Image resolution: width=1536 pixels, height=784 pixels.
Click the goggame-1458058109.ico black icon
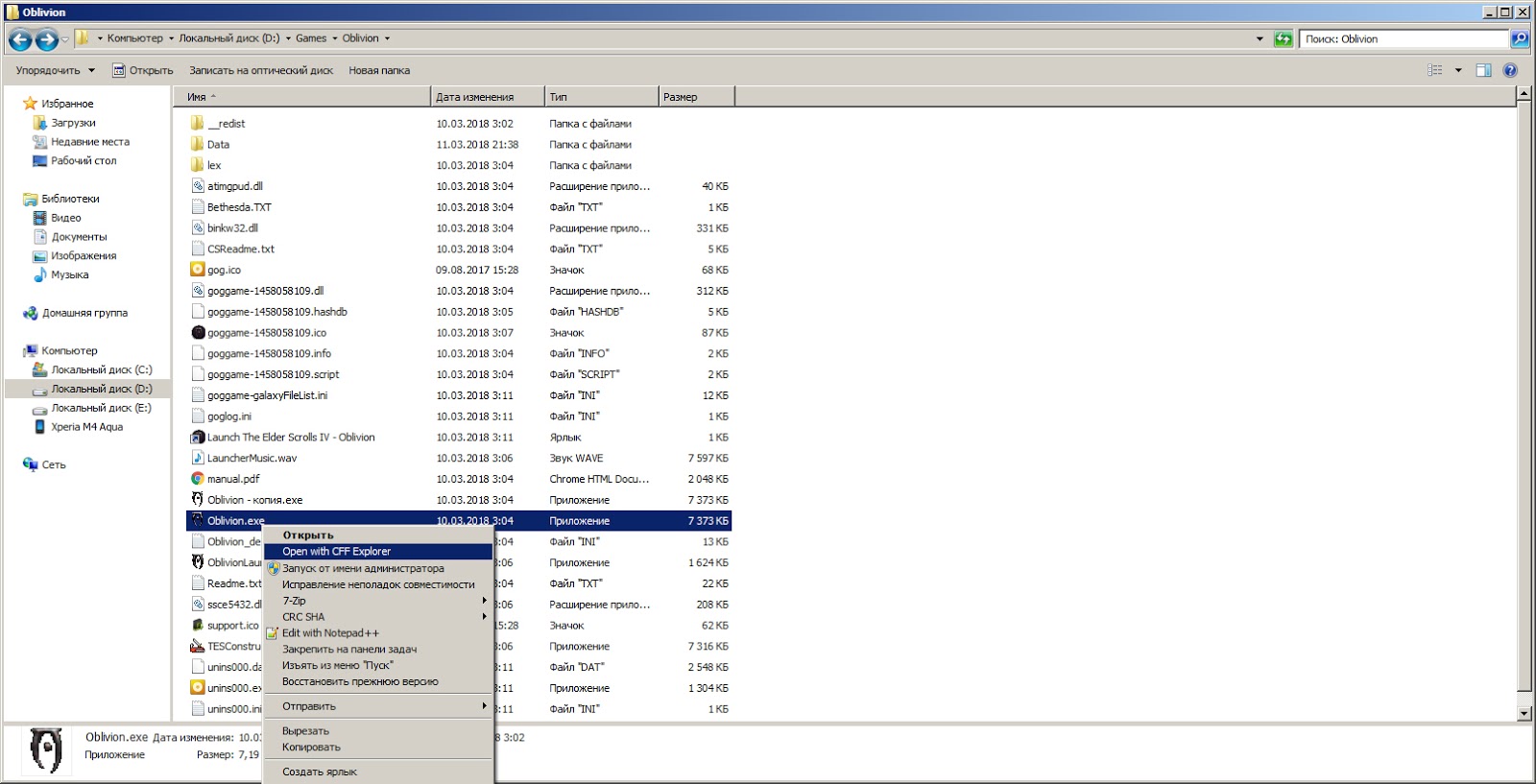pos(198,332)
